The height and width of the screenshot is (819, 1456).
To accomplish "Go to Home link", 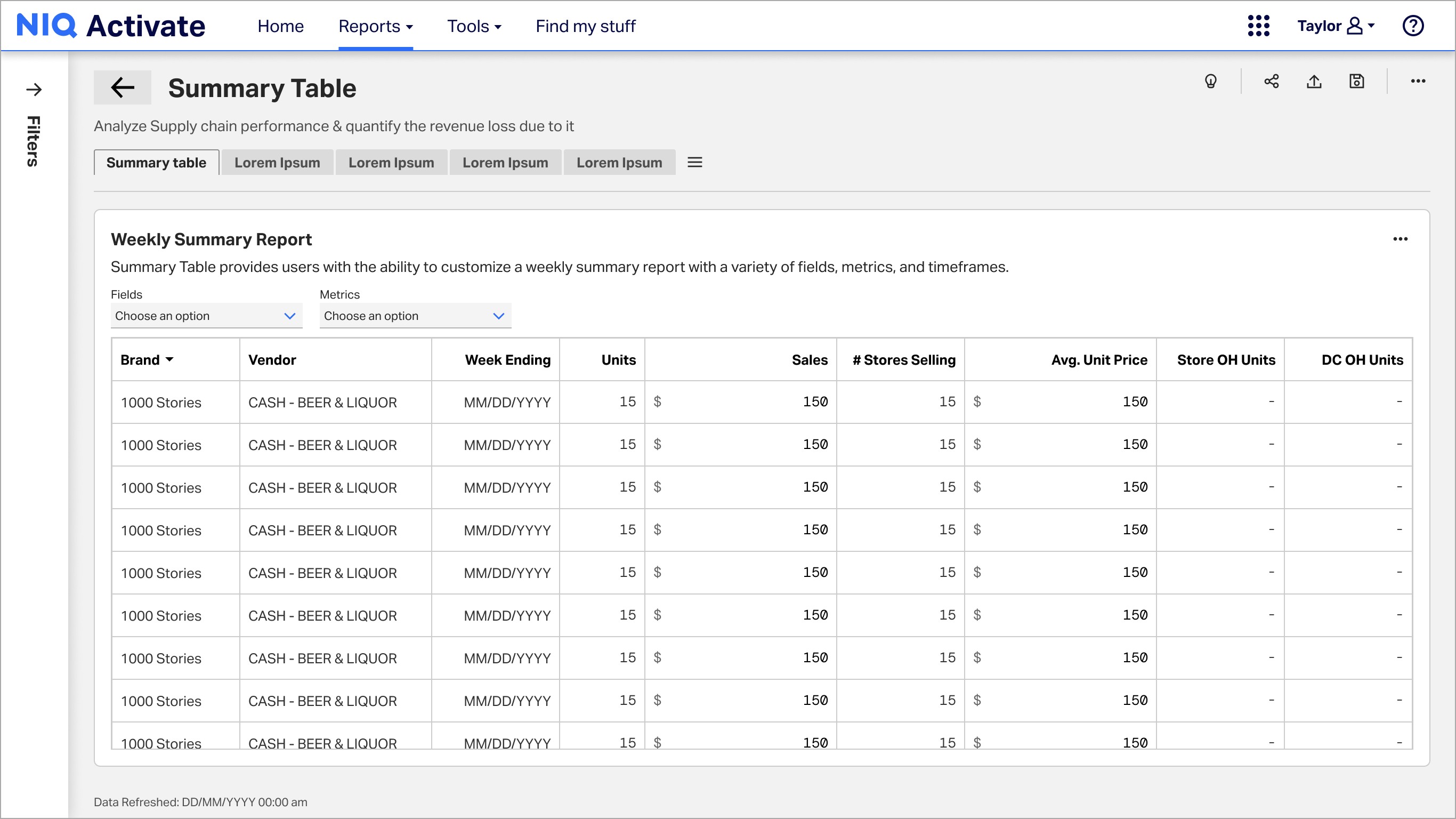I will pos(280,26).
